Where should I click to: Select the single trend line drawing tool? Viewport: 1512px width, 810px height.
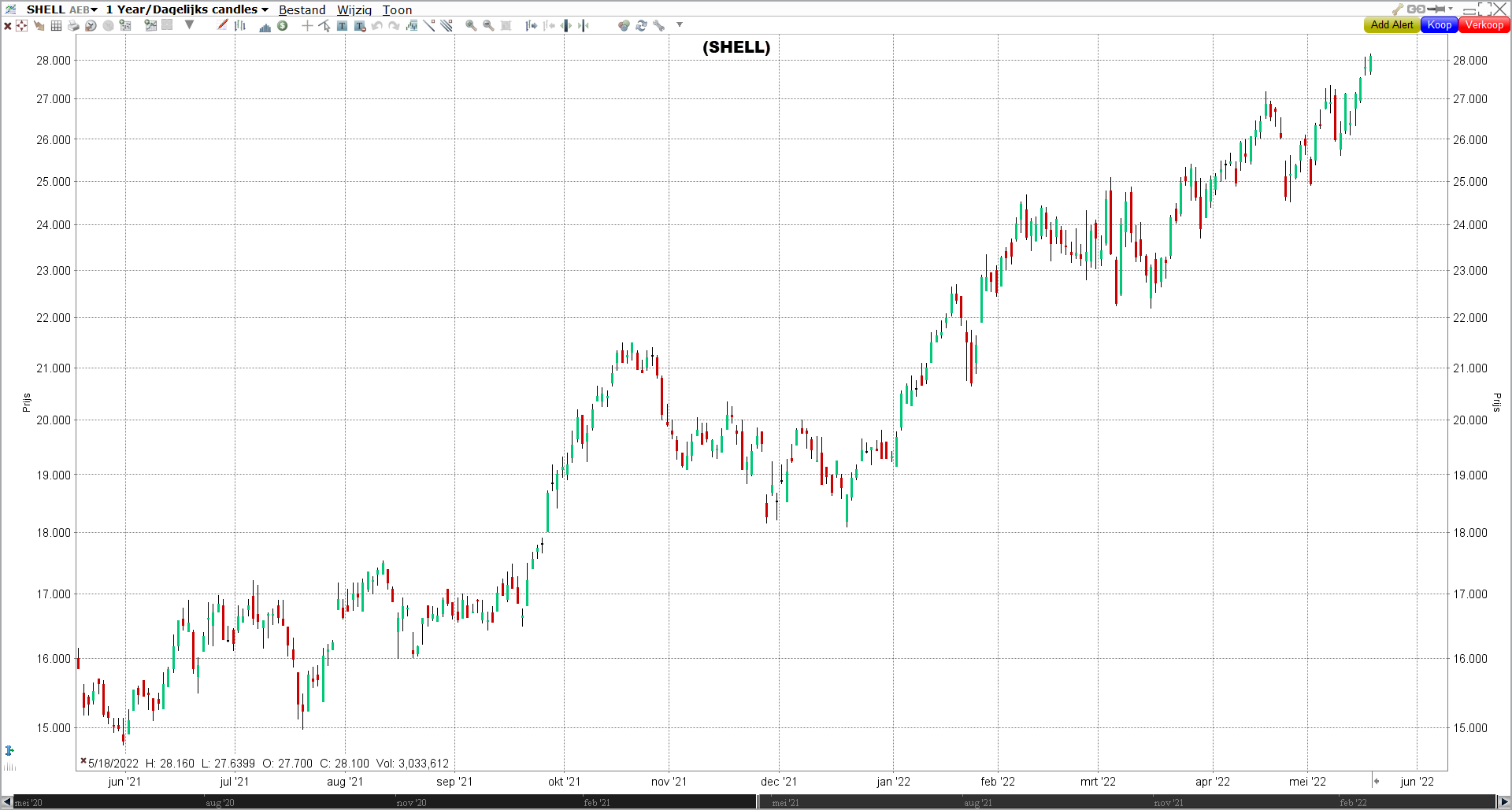point(428,25)
